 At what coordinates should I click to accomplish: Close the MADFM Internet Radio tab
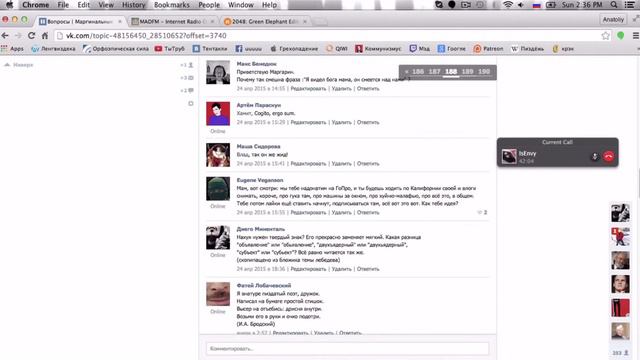(212, 21)
